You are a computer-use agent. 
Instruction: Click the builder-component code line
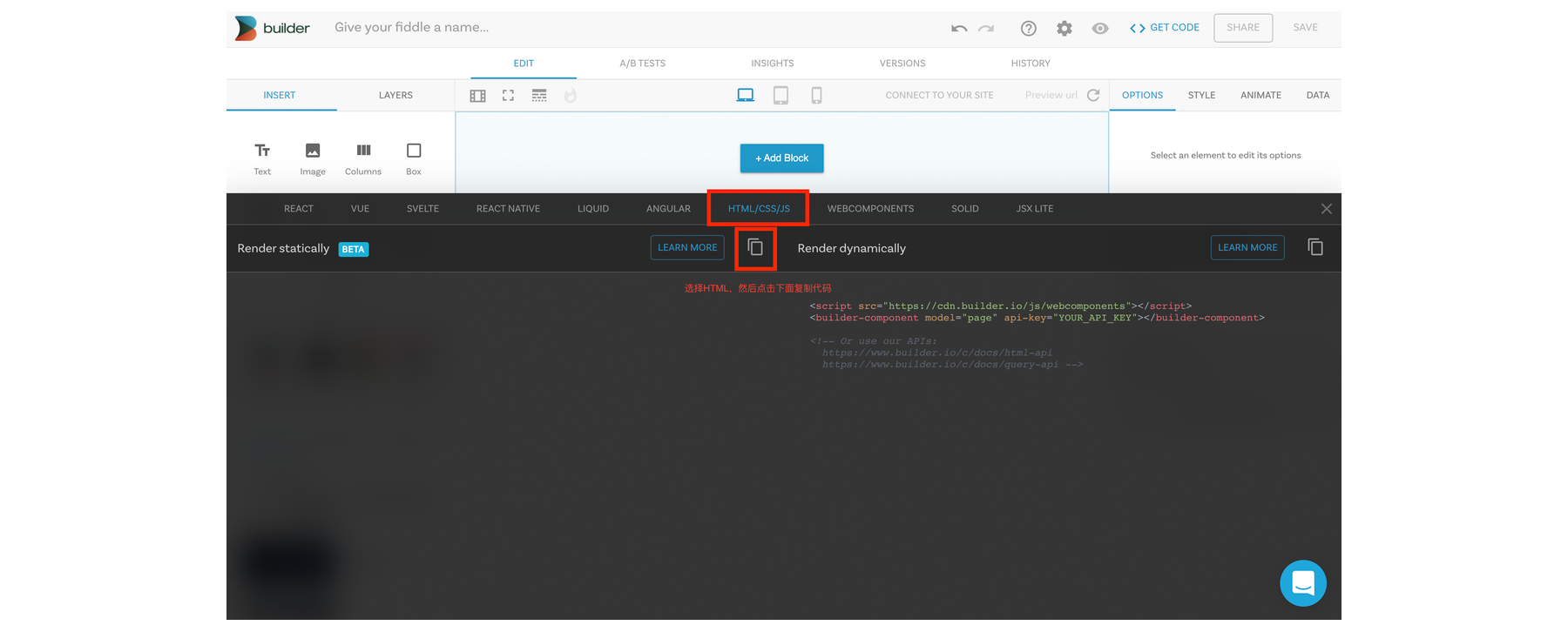[x=1037, y=318]
